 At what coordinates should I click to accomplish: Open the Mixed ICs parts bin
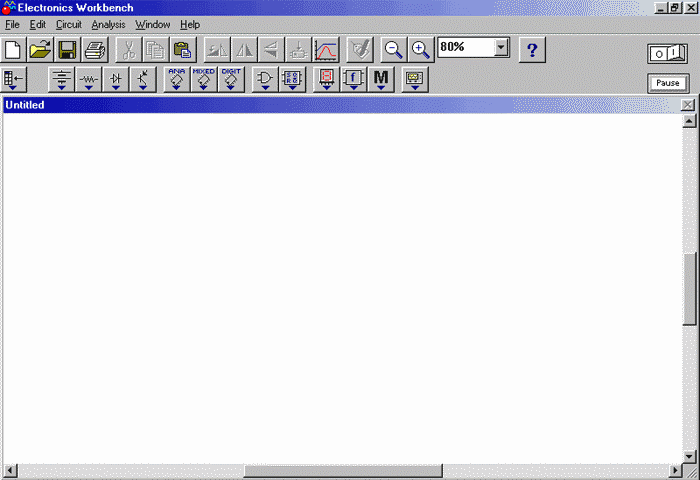pyautogui.click(x=204, y=79)
